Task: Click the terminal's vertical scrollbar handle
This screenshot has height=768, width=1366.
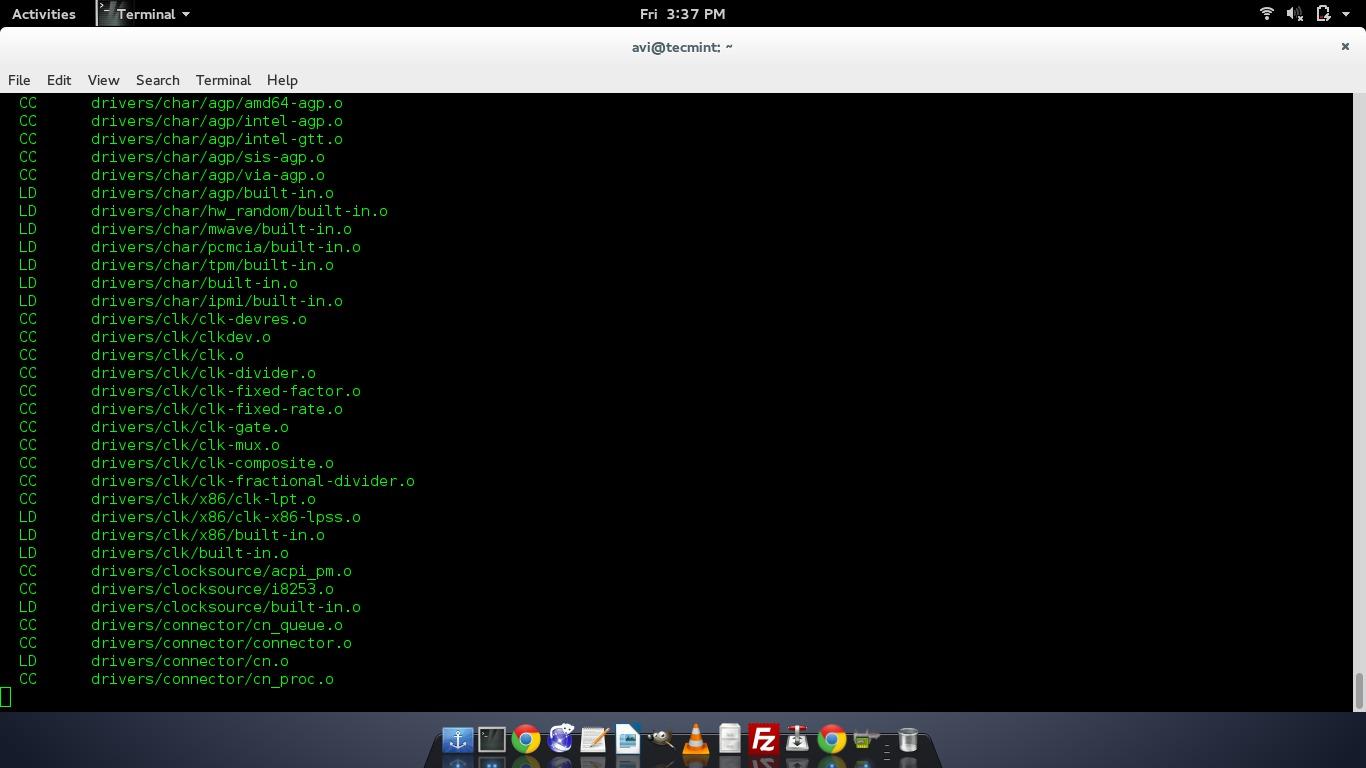Action: pyautogui.click(x=1359, y=690)
